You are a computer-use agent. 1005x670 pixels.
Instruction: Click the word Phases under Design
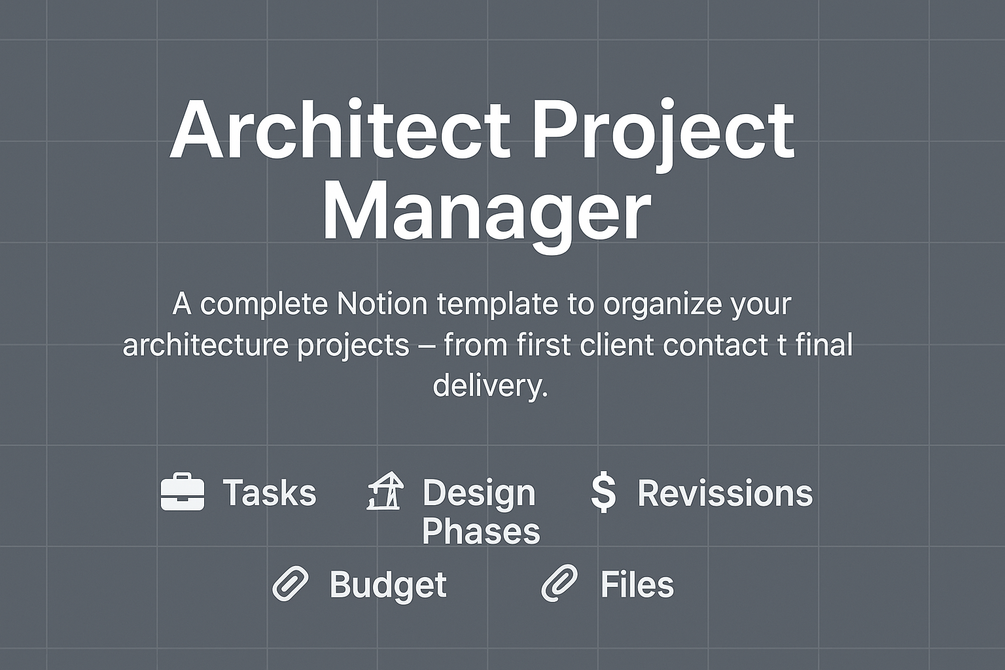(x=481, y=531)
